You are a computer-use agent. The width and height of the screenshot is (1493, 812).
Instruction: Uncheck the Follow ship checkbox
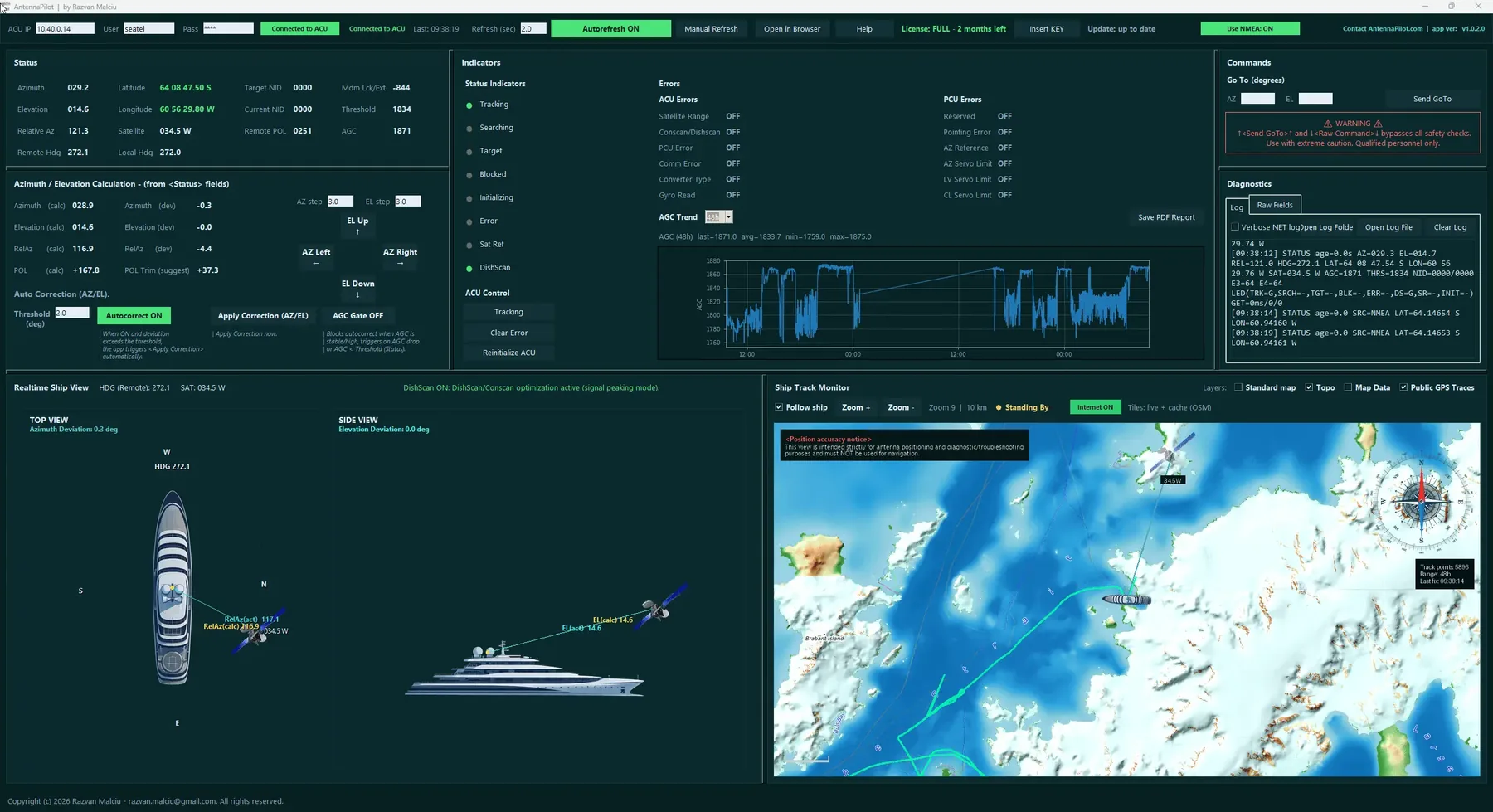tap(779, 407)
